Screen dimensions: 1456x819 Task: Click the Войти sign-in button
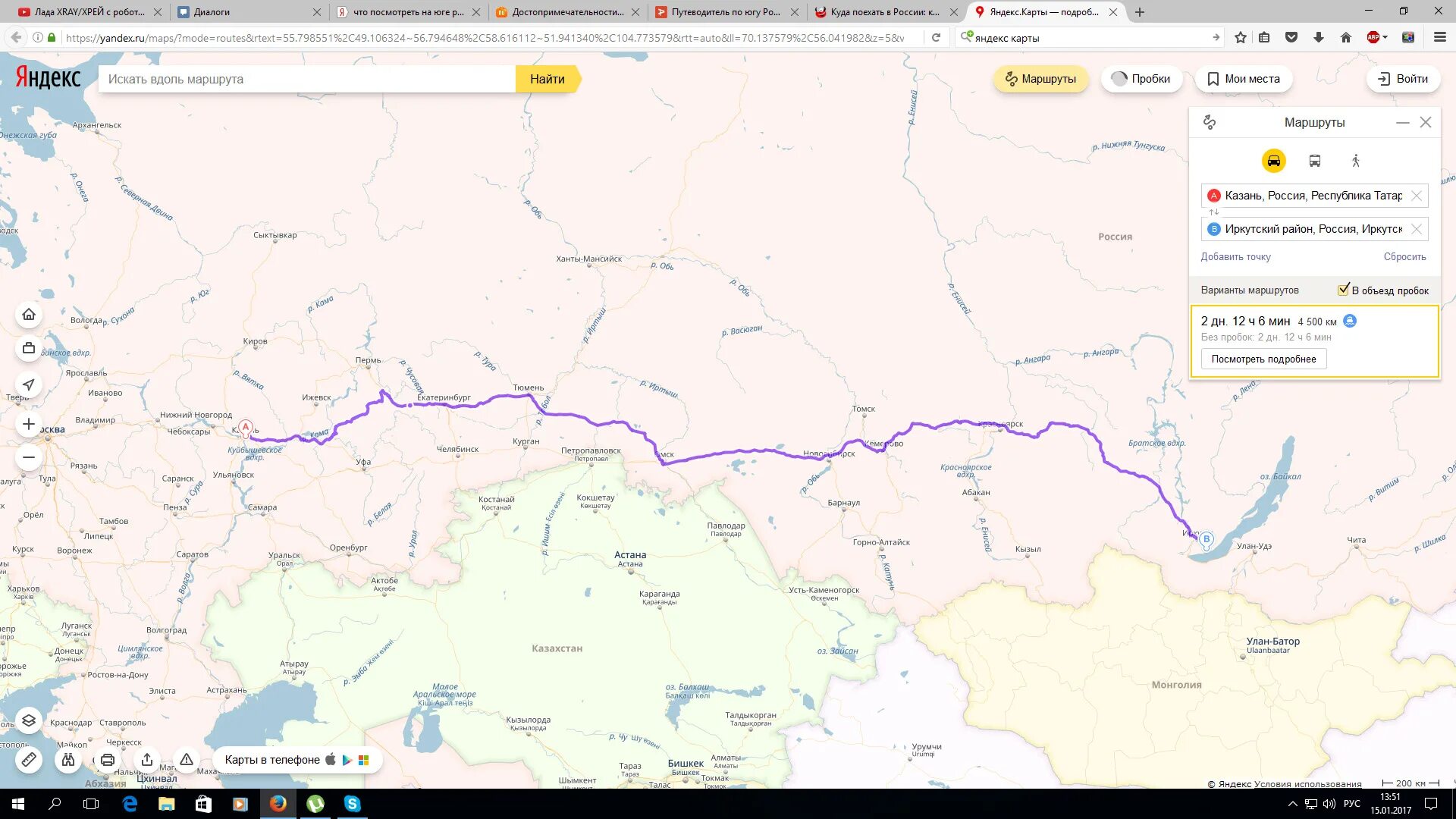pyautogui.click(x=1403, y=79)
